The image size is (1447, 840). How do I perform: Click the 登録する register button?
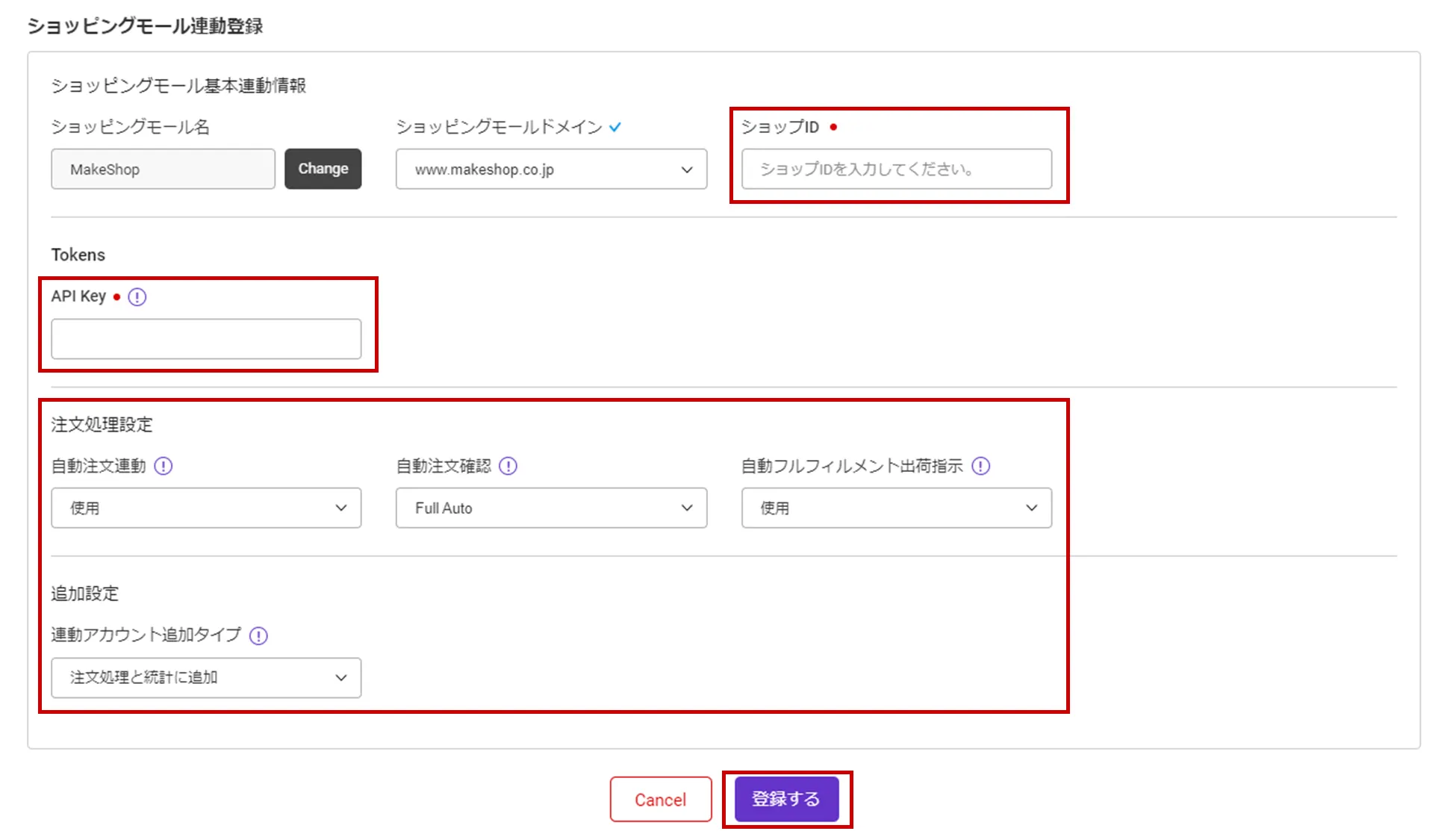786,800
